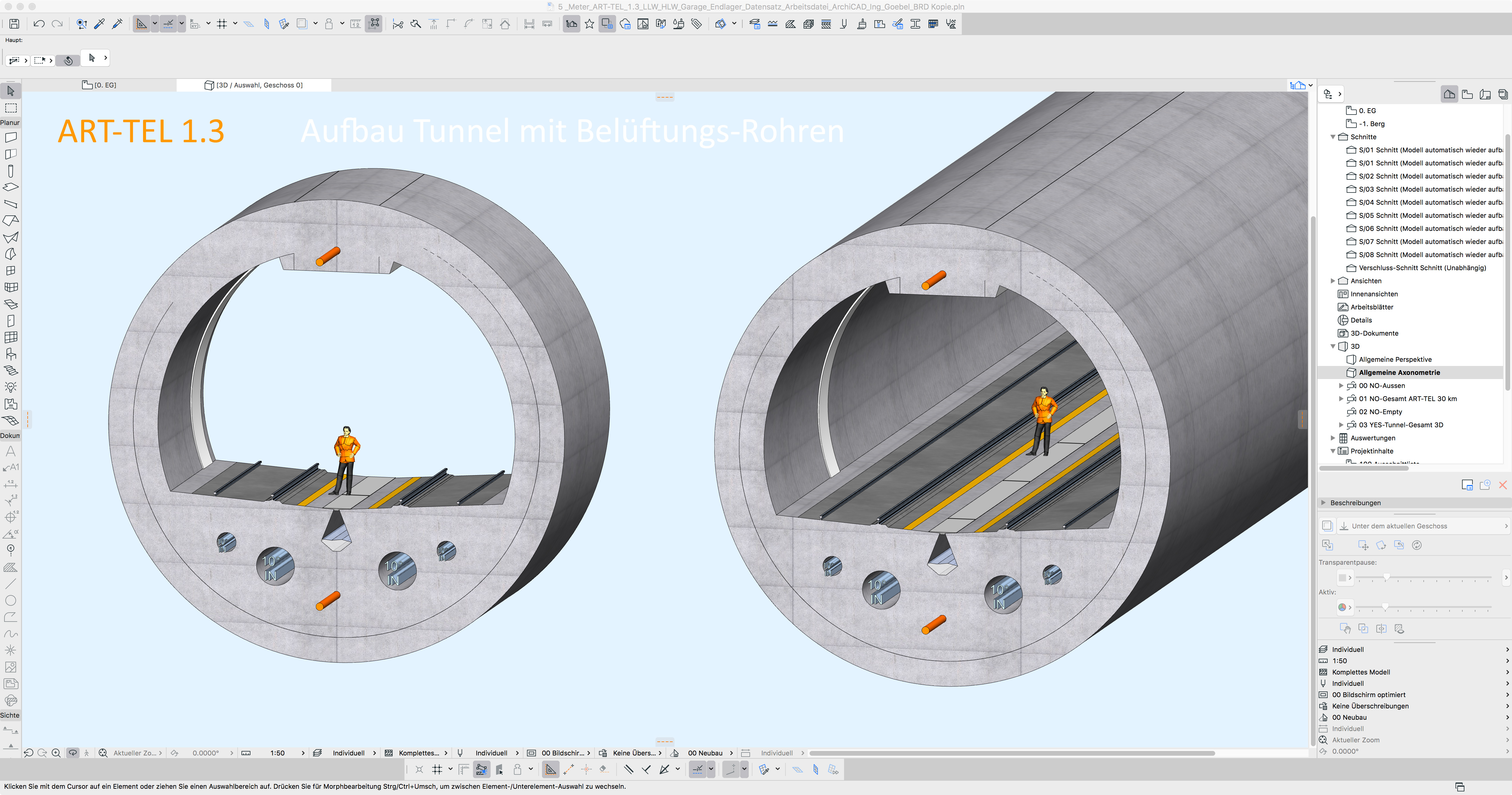Select the syringe inject parameters tool
Image resolution: width=1512 pixels, height=795 pixels.
click(117, 24)
